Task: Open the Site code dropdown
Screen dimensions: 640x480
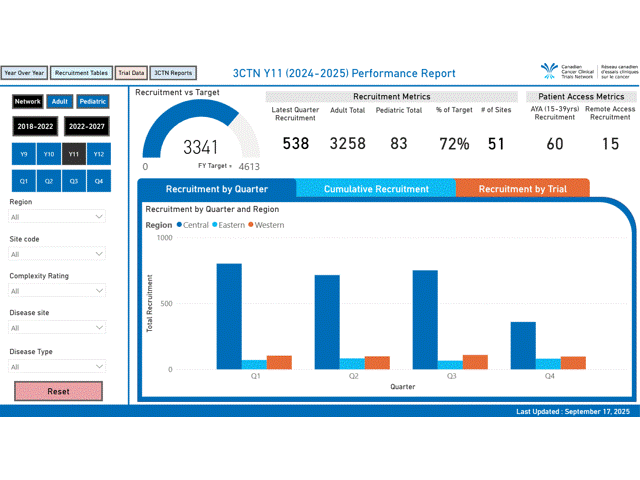Action: (57, 254)
